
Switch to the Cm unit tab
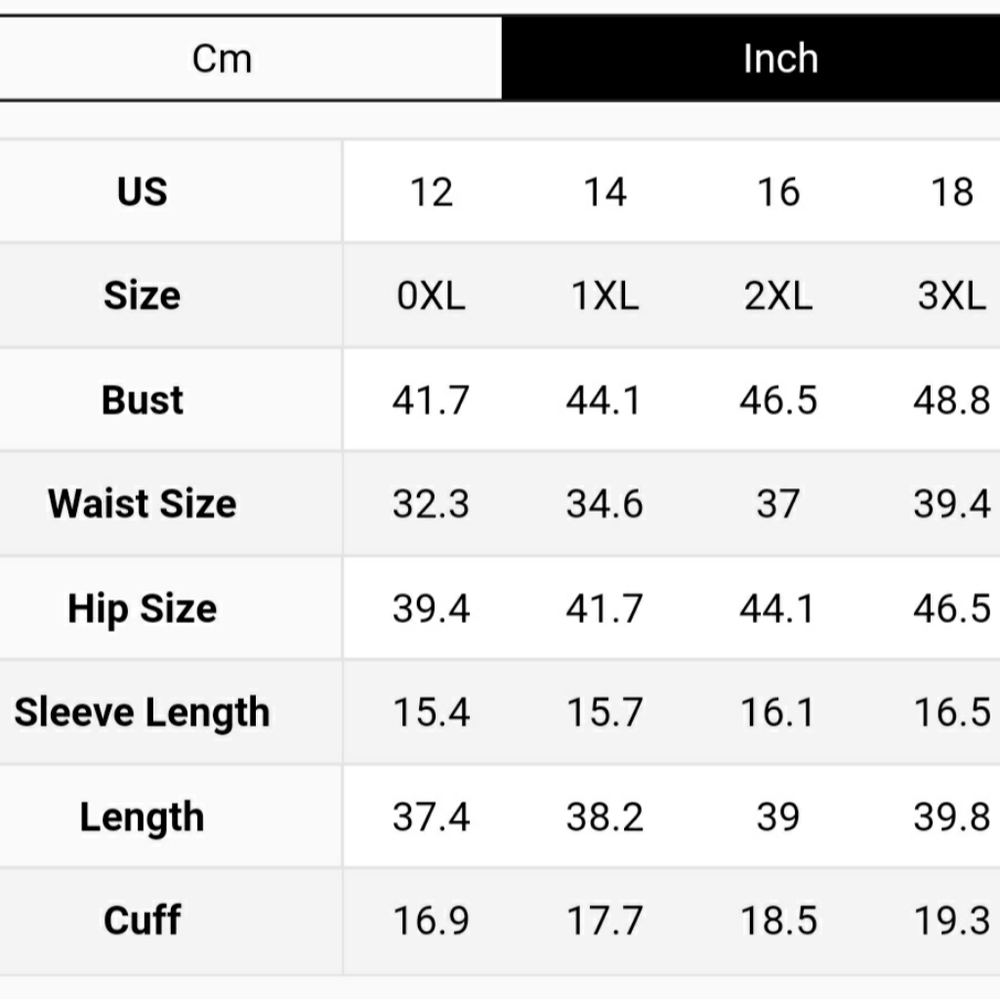[x=222, y=58]
